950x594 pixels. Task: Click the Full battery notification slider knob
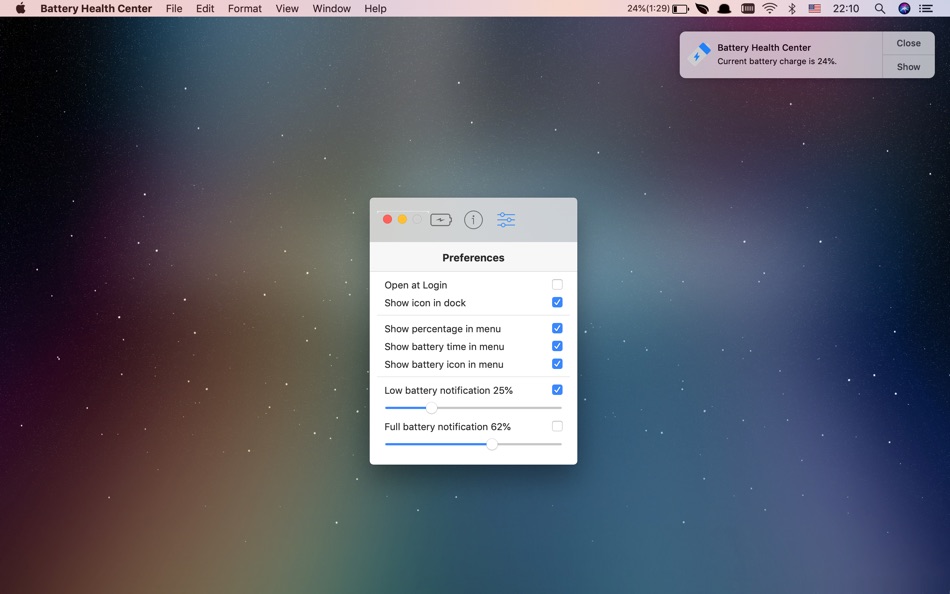pyautogui.click(x=492, y=444)
